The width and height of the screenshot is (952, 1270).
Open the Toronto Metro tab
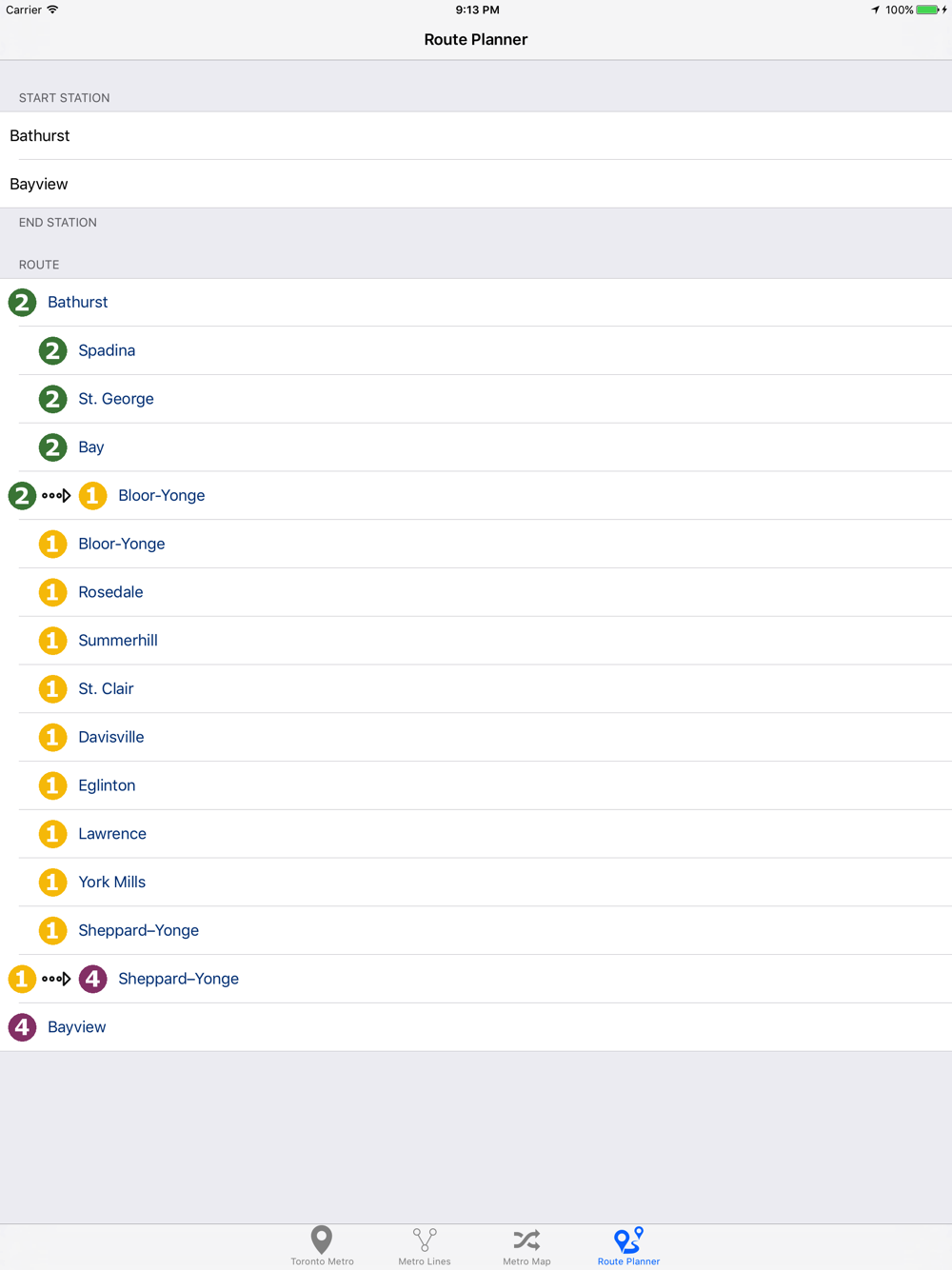point(322,1246)
